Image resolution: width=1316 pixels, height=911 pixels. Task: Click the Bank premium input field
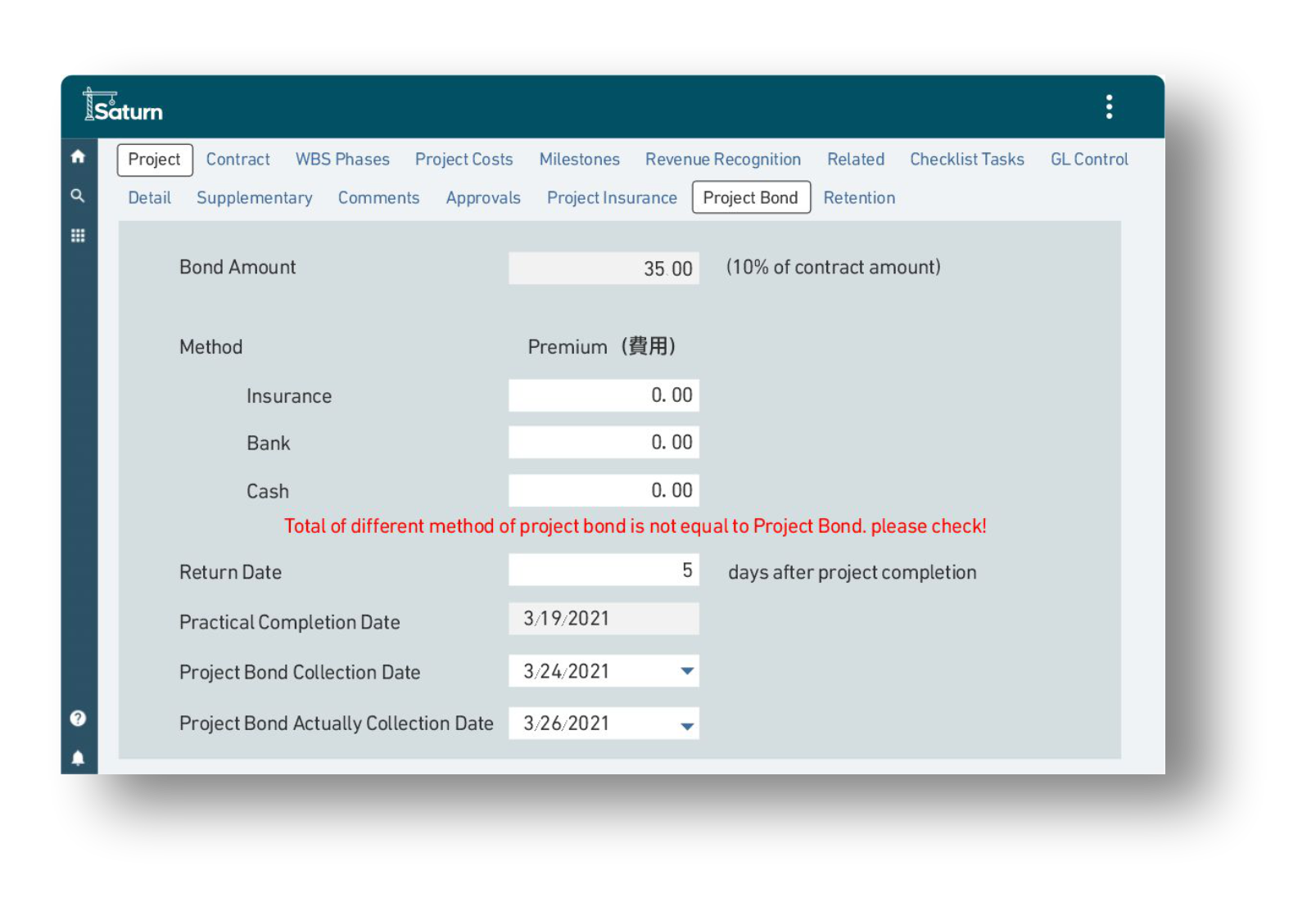604,443
